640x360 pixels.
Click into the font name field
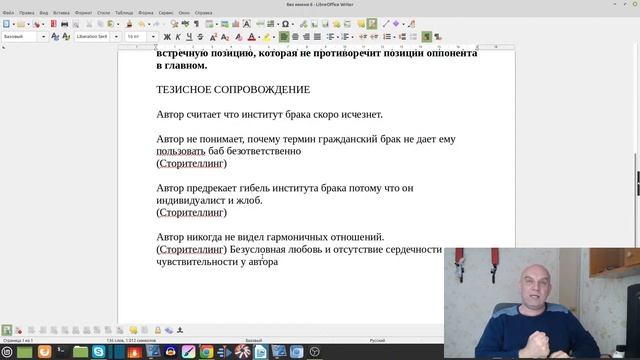click(x=93, y=37)
